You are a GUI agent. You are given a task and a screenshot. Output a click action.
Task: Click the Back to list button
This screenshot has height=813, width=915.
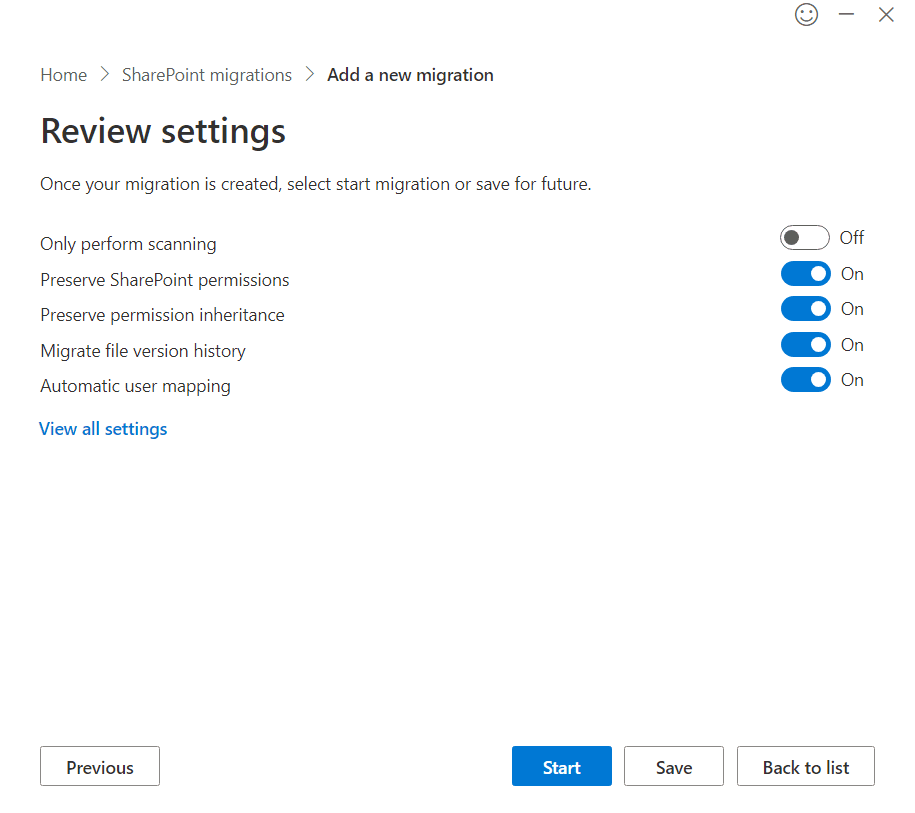point(805,767)
